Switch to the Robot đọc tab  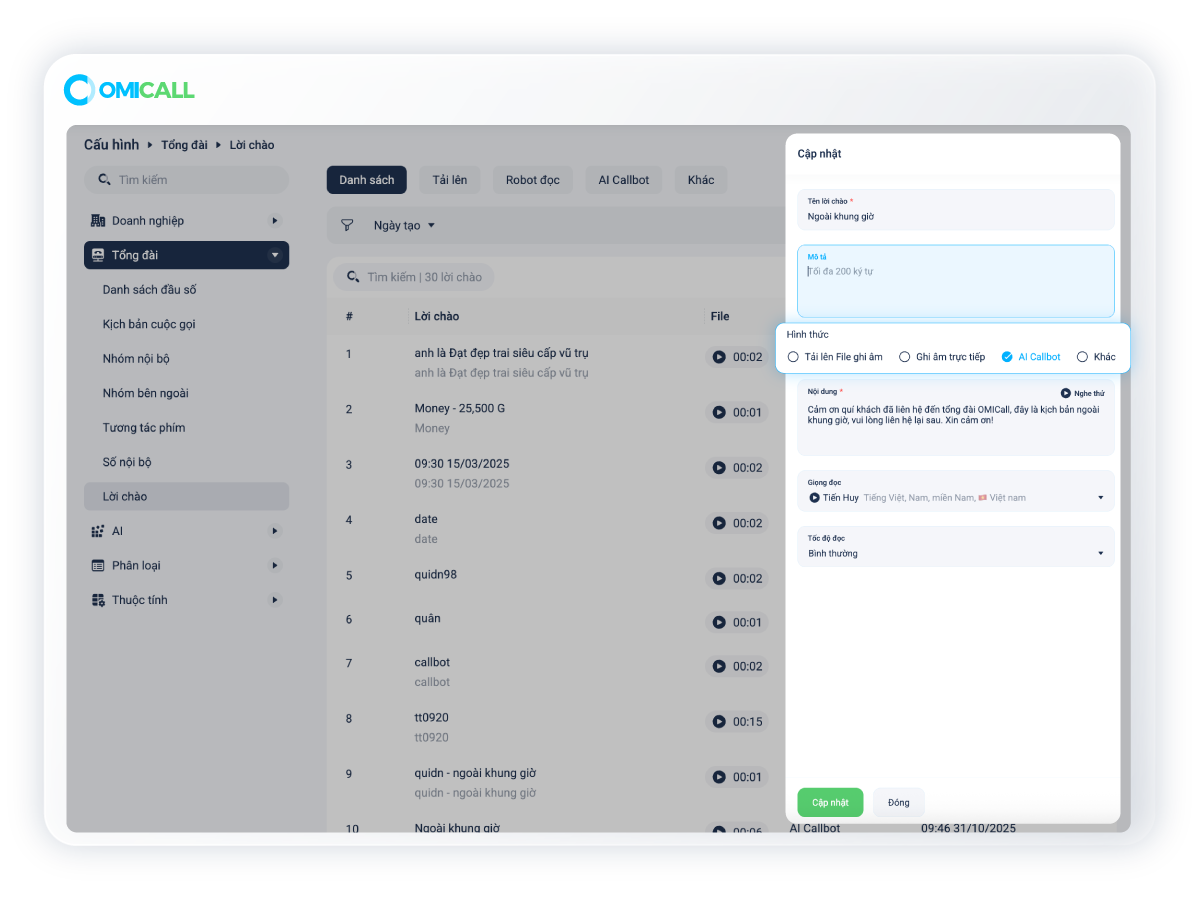coord(533,180)
